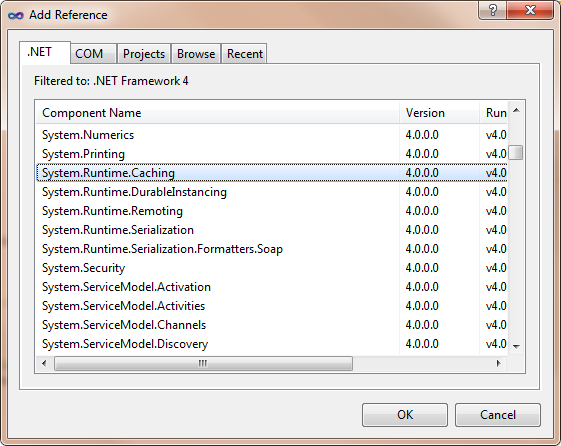Screen dimensions: 561x446
Task: Open the Projects tab
Action: [144, 54]
